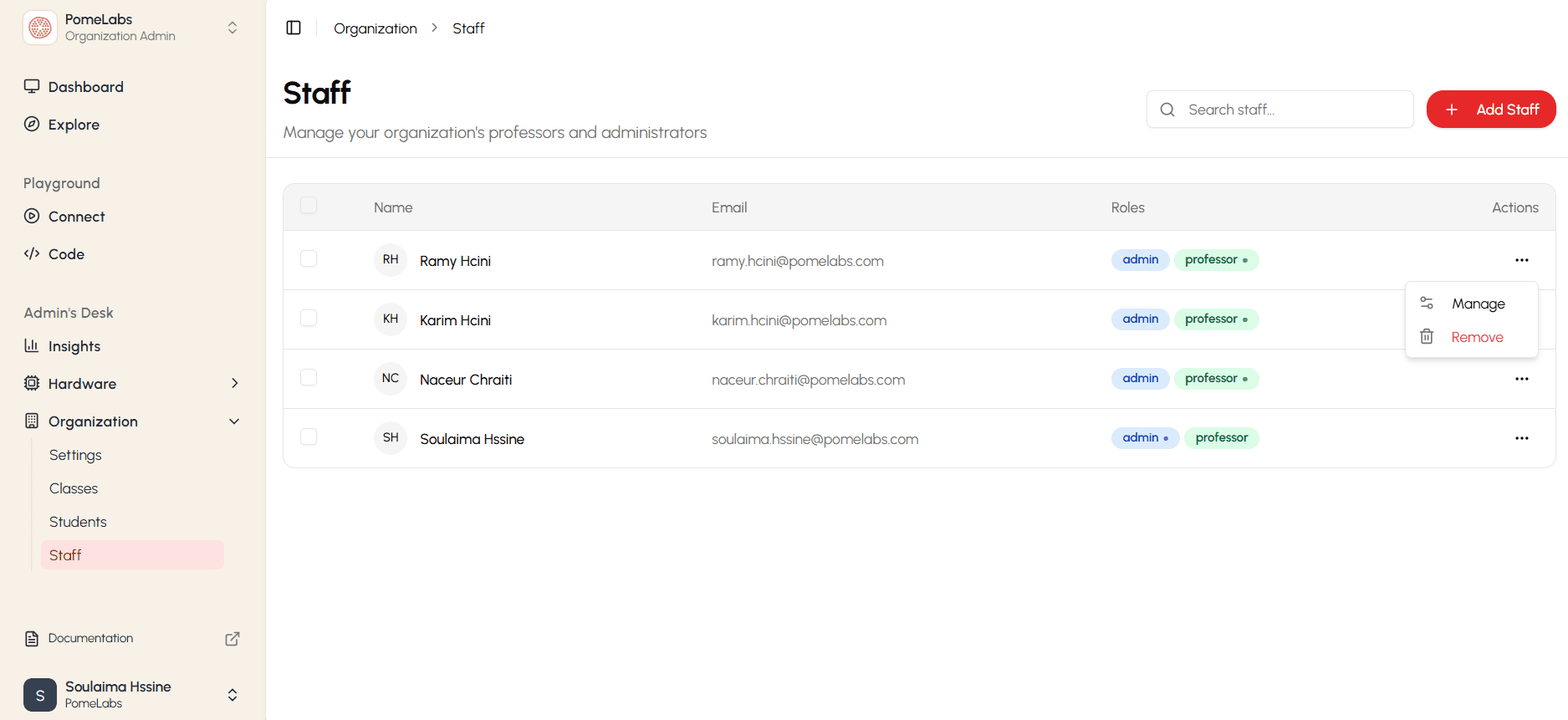The width and height of the screenshot is (1568, 720).
Task: Click the Add Staff button
Action: (1491, 110)
